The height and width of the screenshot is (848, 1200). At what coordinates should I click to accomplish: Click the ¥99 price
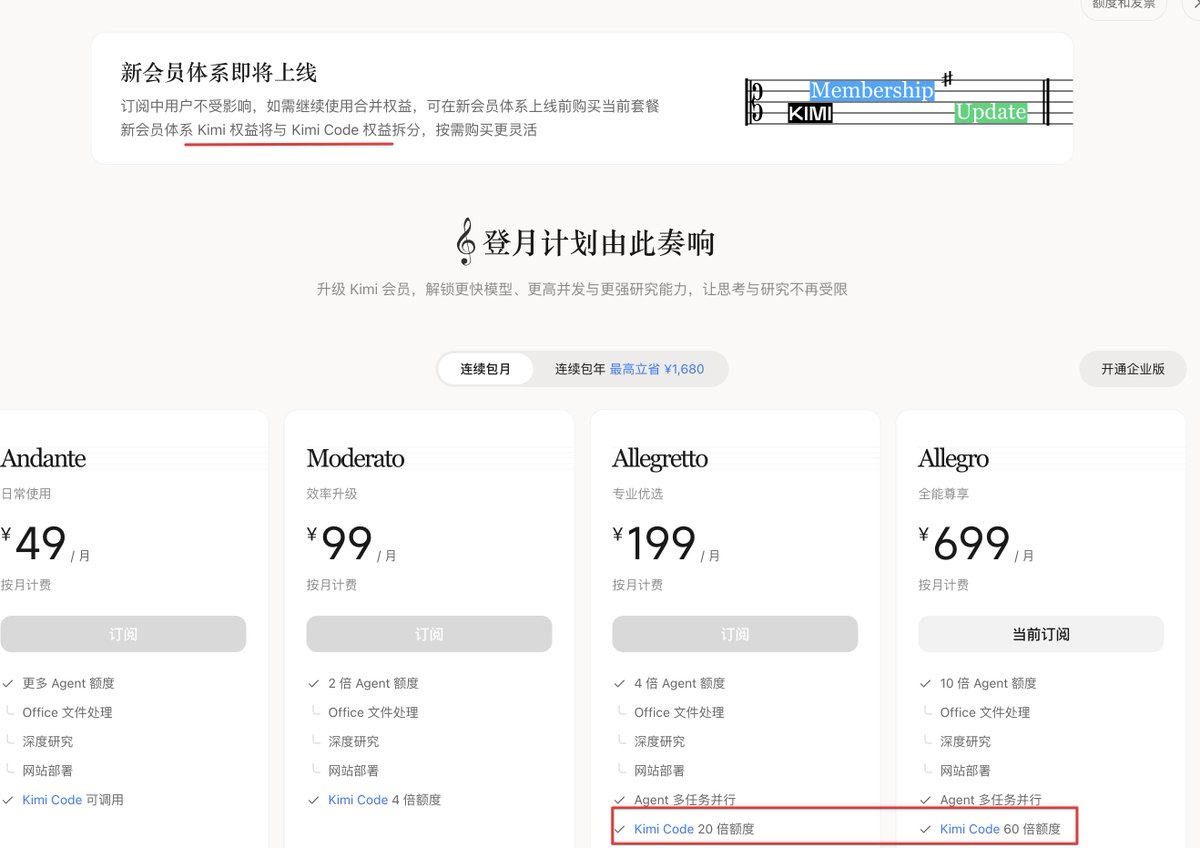point(340,544)
